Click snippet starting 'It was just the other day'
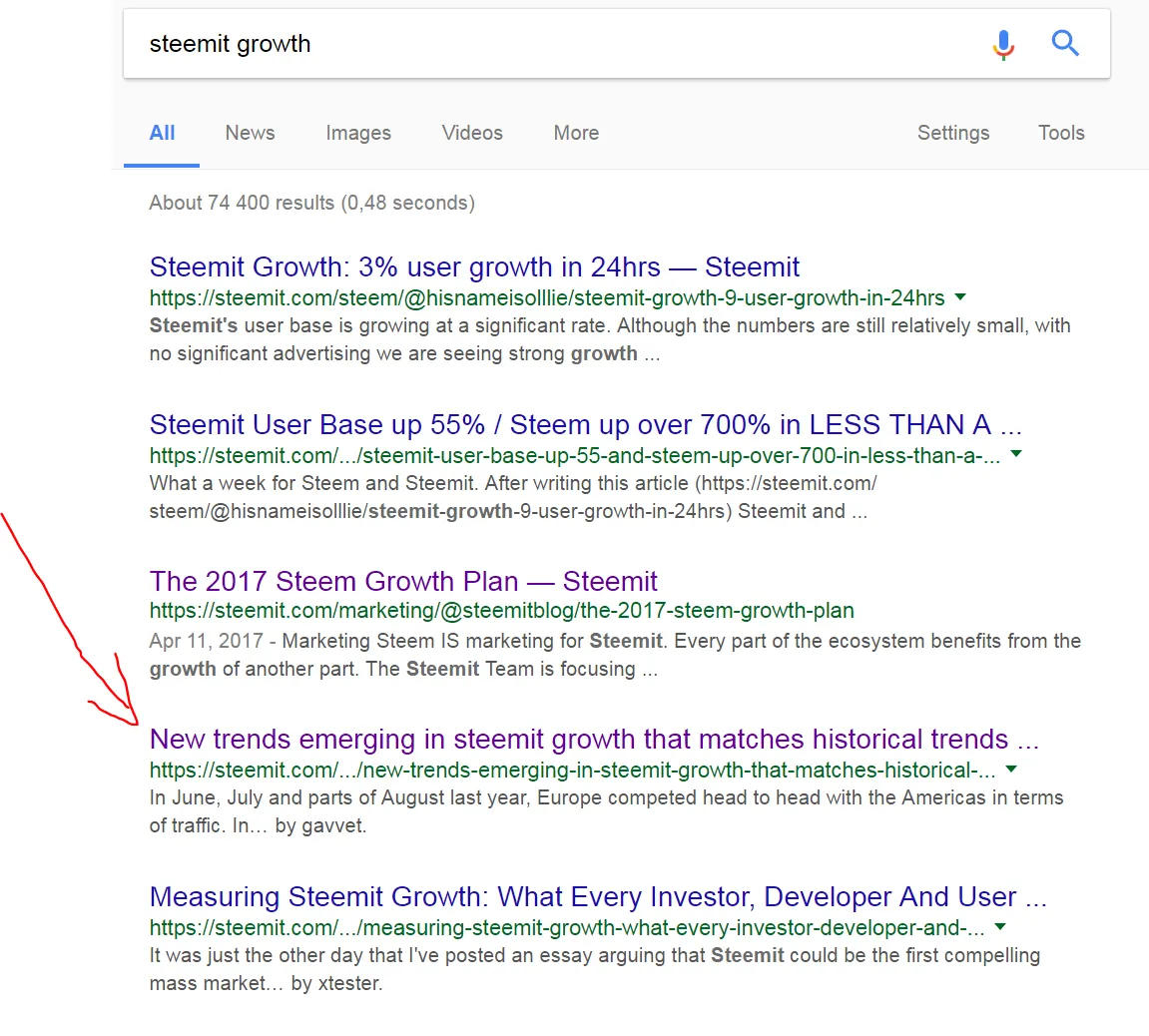Viewport: 1149px width, 1036px height. (x=595, y=968)
